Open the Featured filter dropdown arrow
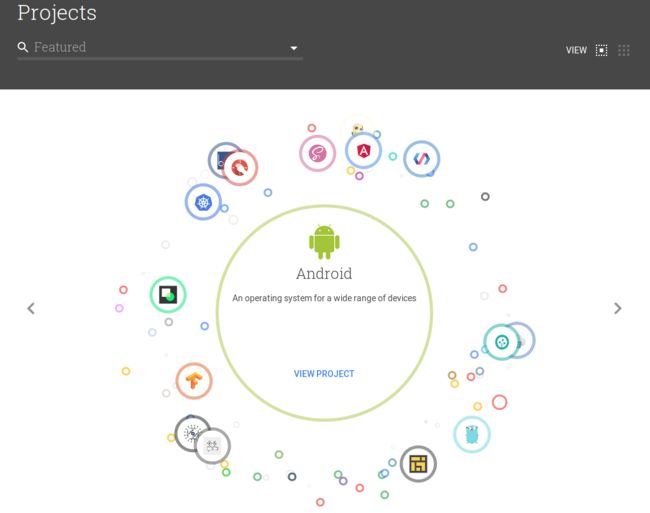The height and width of the screenshot is (513, 650). coord(293,48)
